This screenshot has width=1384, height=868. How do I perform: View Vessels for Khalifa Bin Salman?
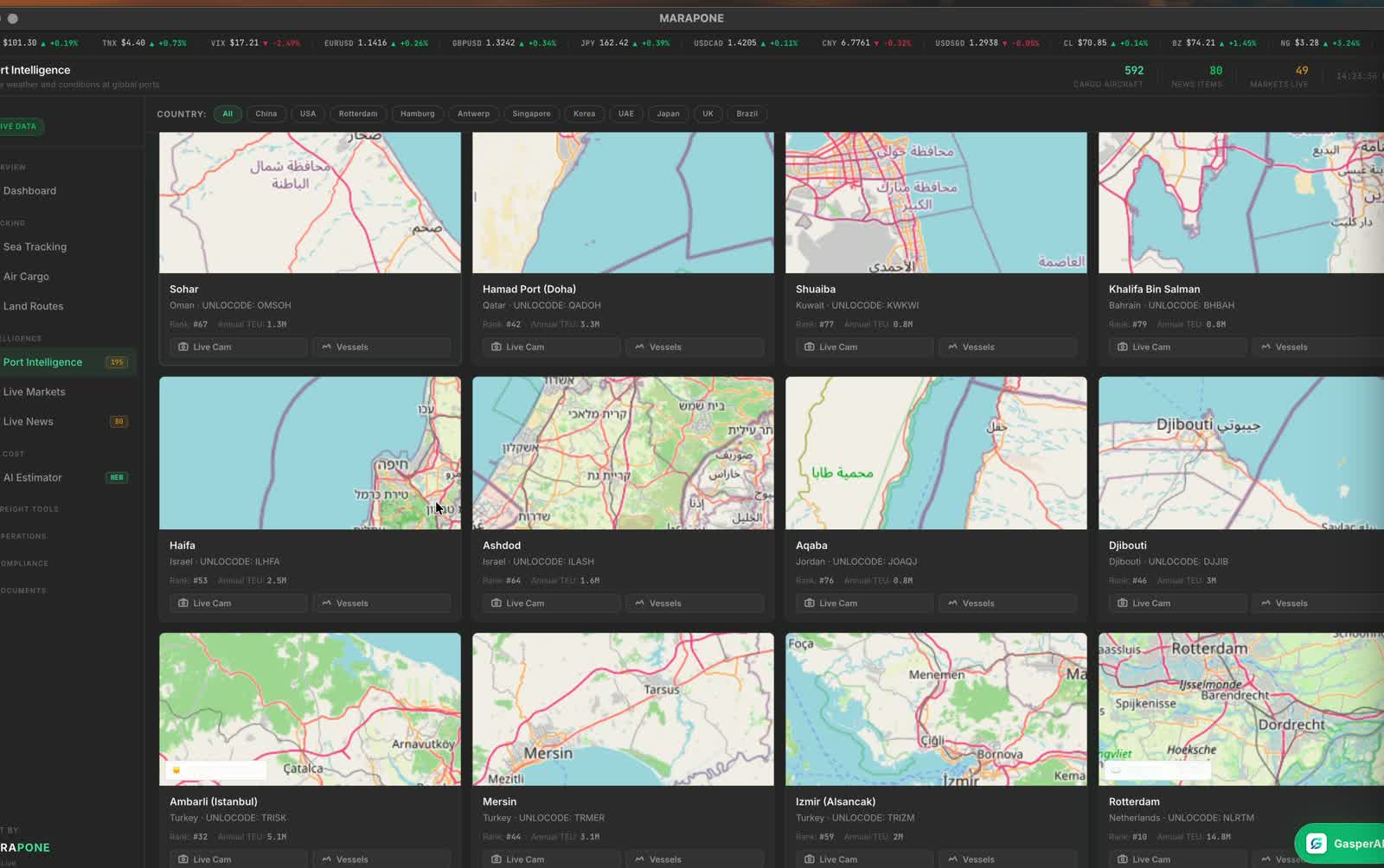[x=1319, y=347]
